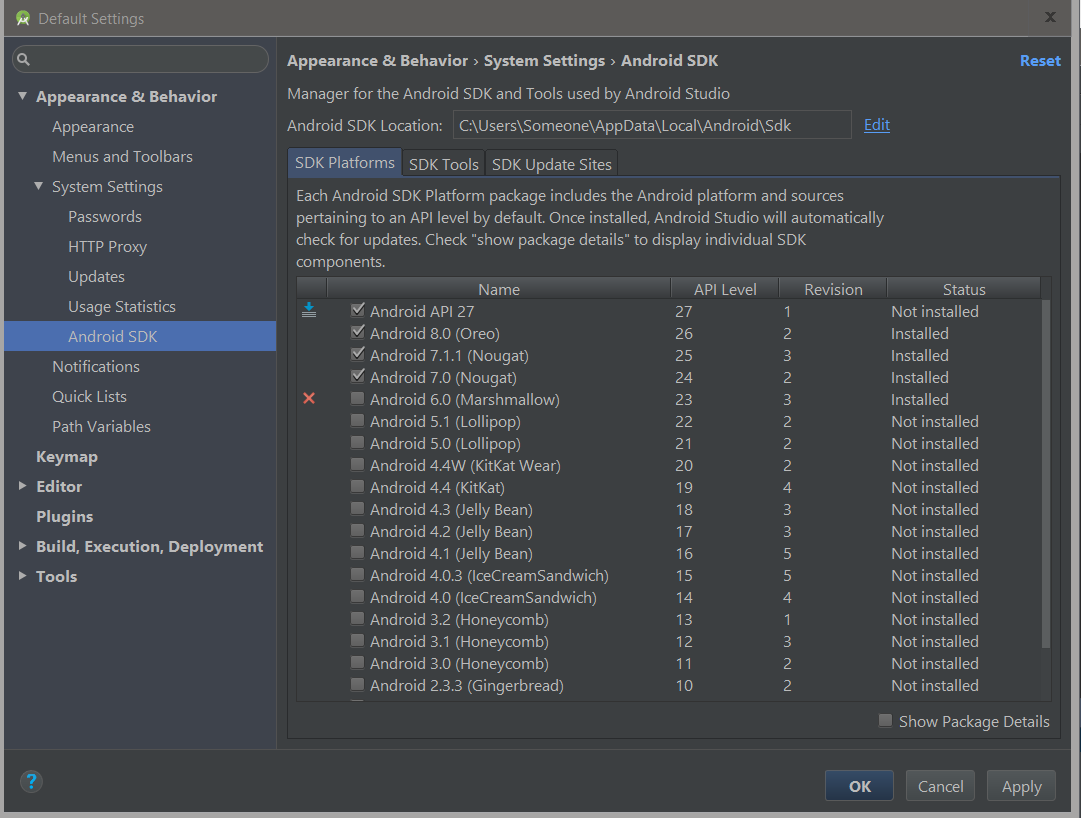Close the Default Settings dialog
The height and width of the screenshot is (818, 1081).
pos(1050,17)
